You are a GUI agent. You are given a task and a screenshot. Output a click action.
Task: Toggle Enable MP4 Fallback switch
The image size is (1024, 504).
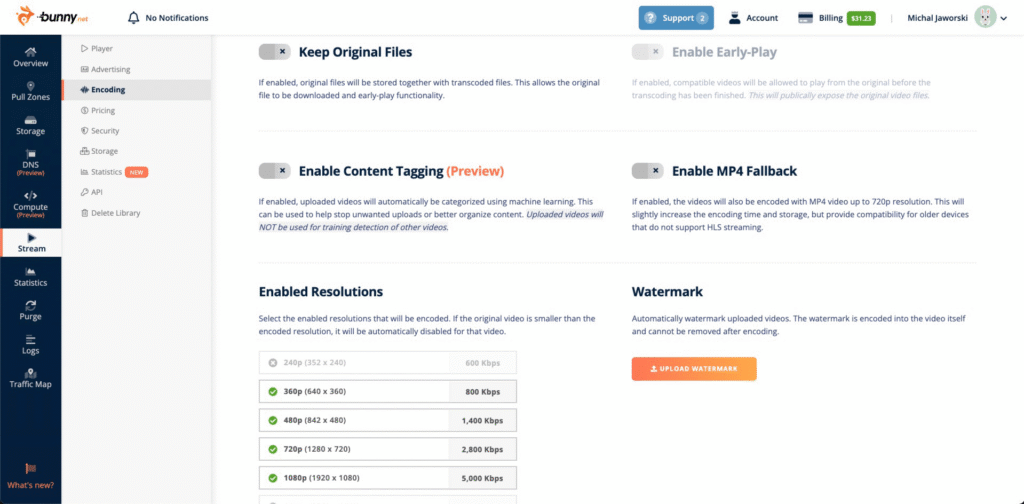point(647,171)
